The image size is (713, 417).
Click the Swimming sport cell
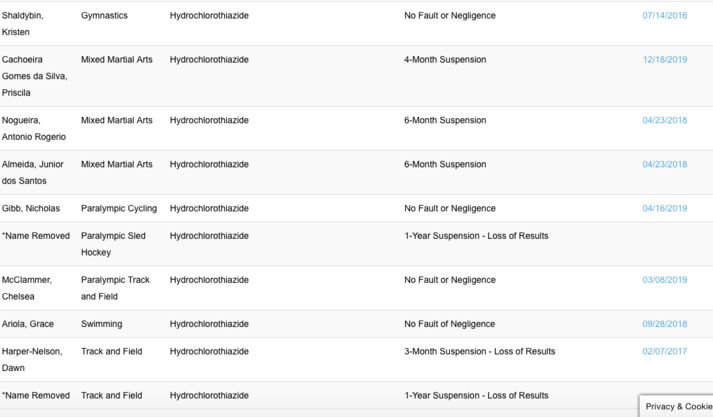101,325
